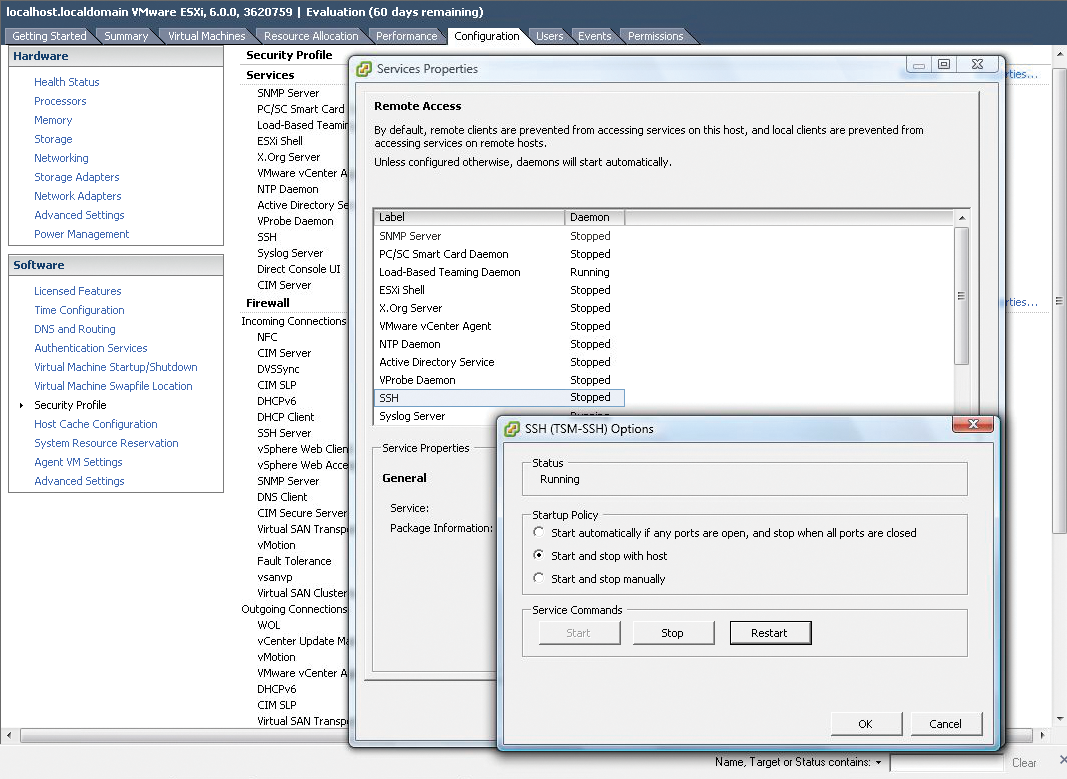The image size is (1067, 779).
Task: Open DNS and Routing page
Action: [75, 329]
